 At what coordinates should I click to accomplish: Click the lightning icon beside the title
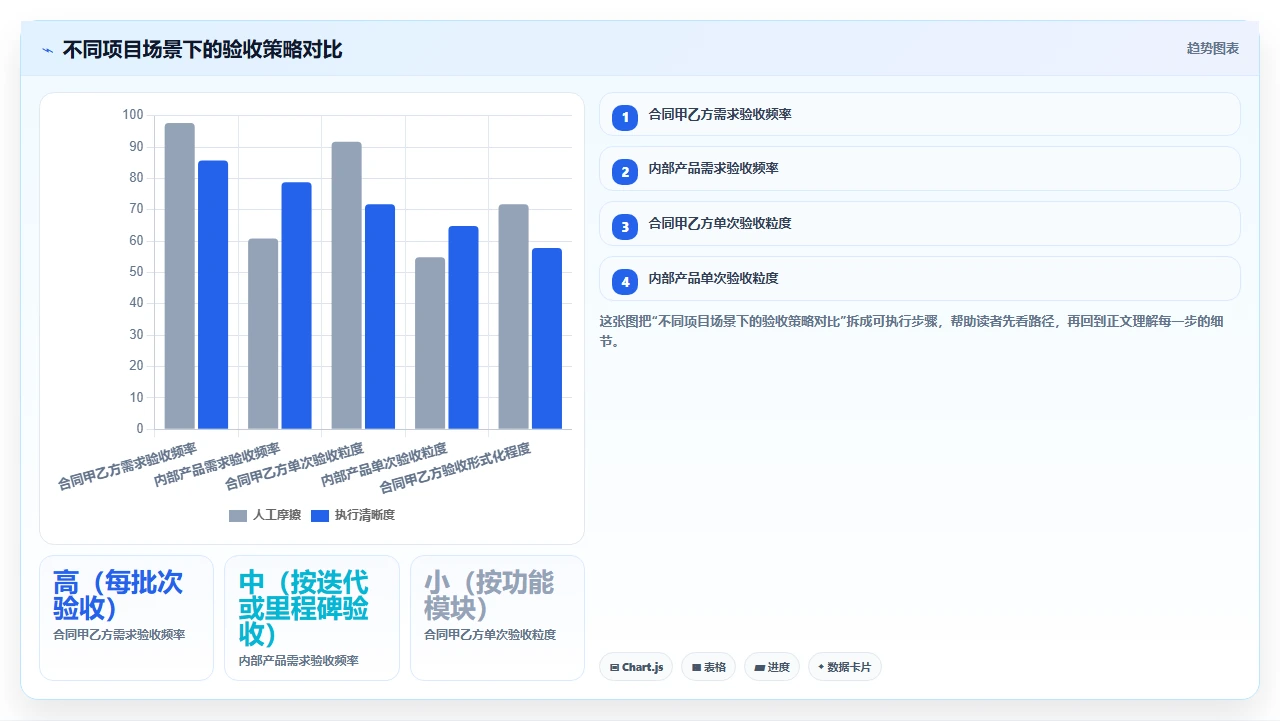coord(48,49)
